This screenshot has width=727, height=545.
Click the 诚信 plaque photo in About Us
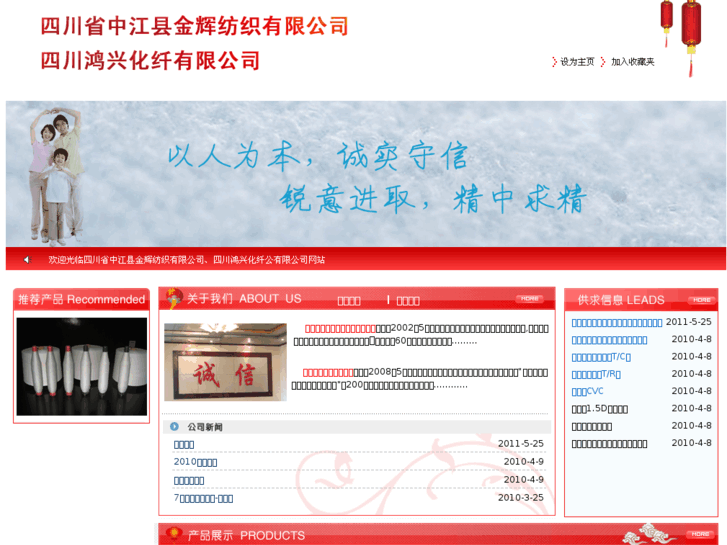click(x=225, y=362)
